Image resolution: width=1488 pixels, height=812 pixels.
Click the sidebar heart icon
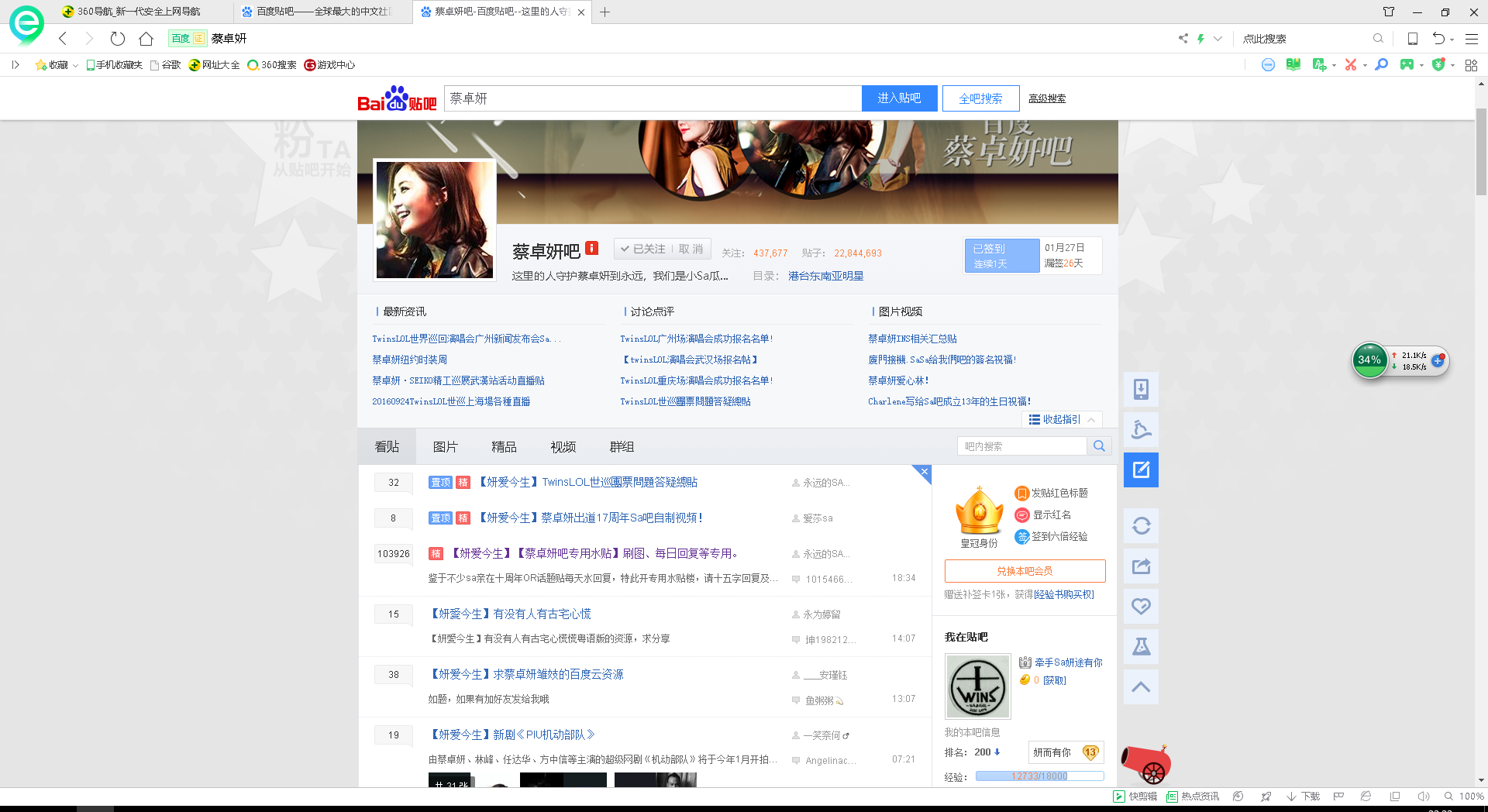(x=1141, y=607)
